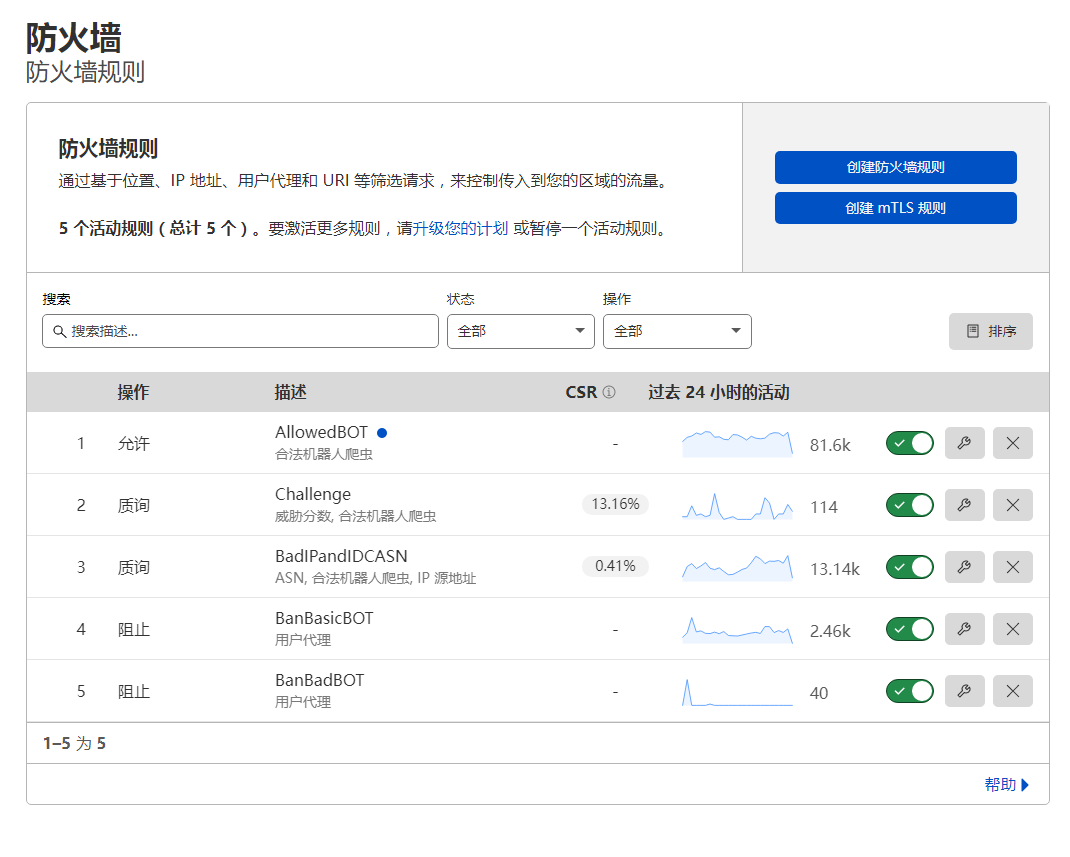Click the 13.16% CSR badge

615,504
